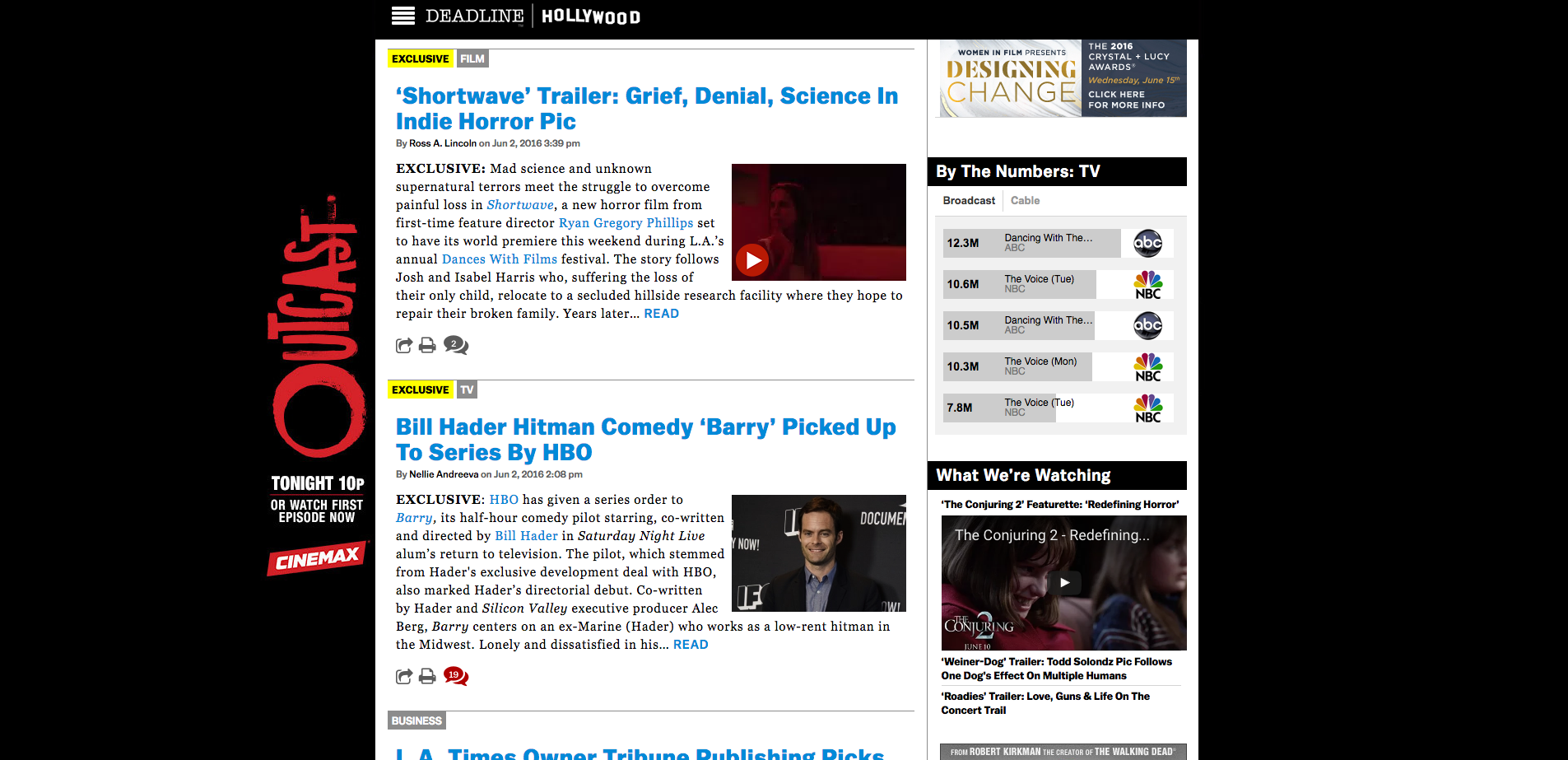This screenshot has width=1568, height=760.
Task: Follow the Ryan Gregory Phillips link
Action: click(626, 223)
